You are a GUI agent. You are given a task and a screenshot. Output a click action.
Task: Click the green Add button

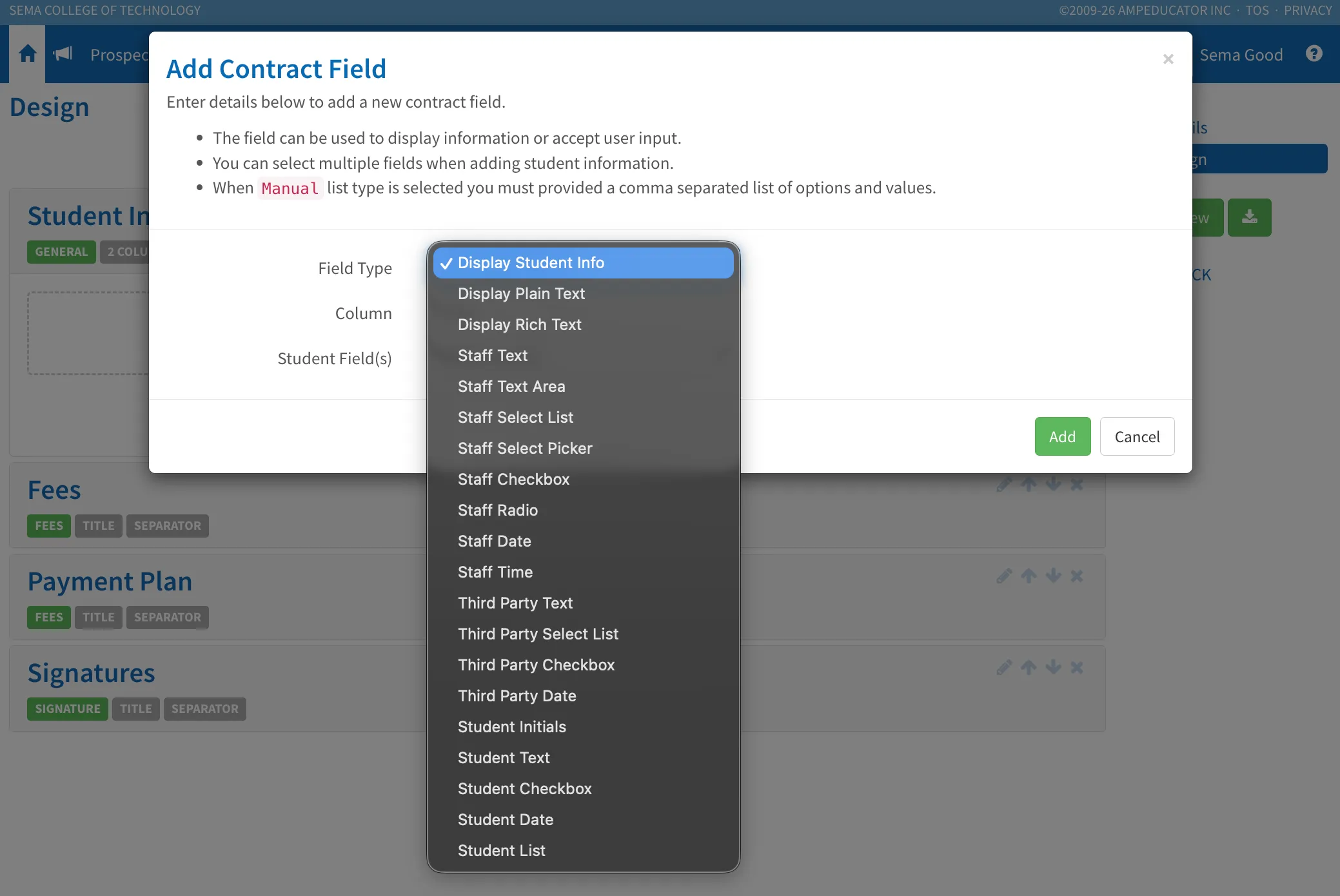coord(1062,436)
